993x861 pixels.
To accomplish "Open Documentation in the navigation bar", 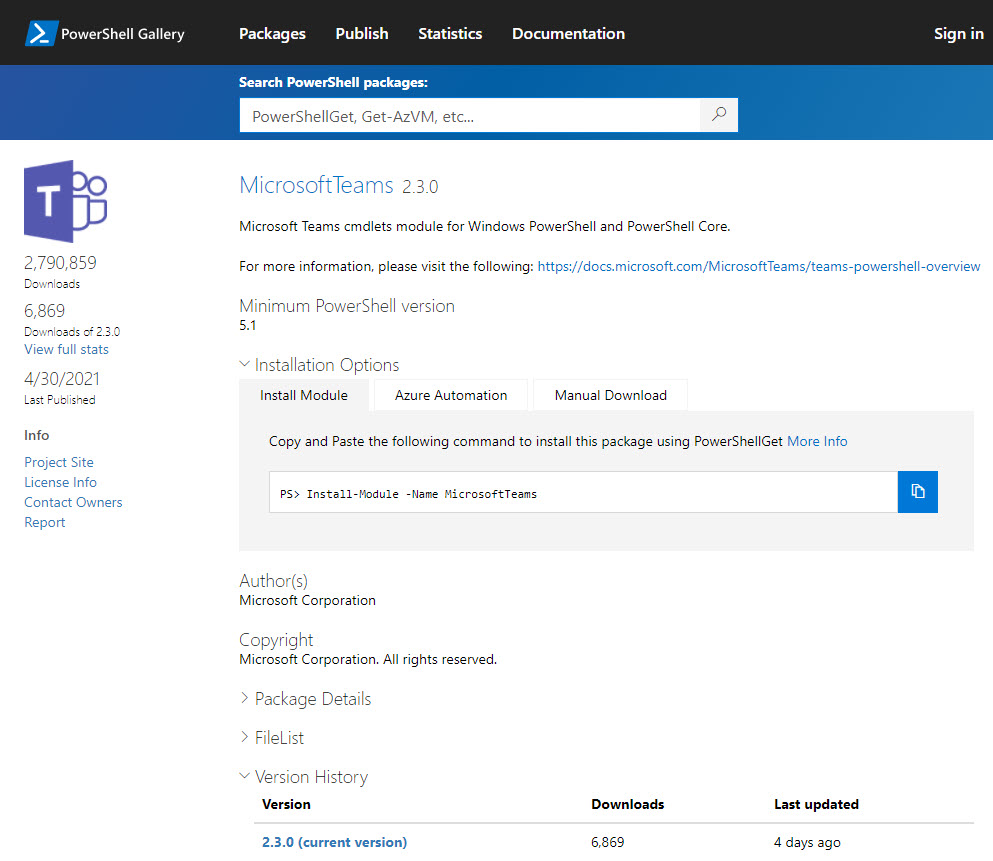I will pyautogui.click(x=568, y=34).
